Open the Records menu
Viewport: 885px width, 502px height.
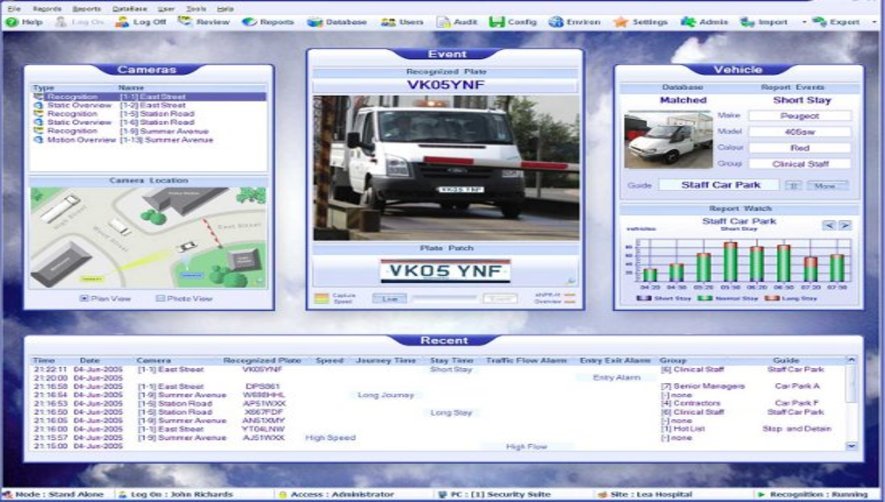(x=46, y=7)
